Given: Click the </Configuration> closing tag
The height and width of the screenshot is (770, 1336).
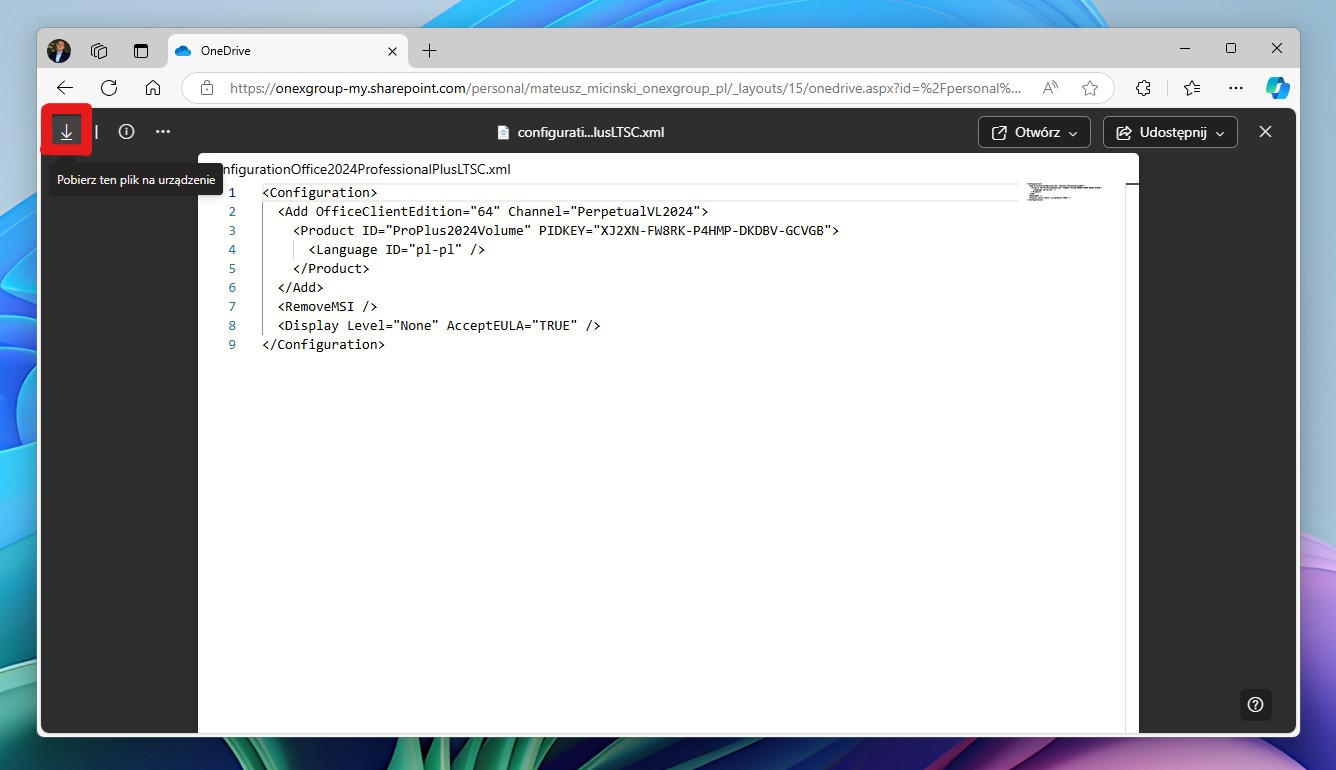Looking at the screenshot, I should coord(323,344).
